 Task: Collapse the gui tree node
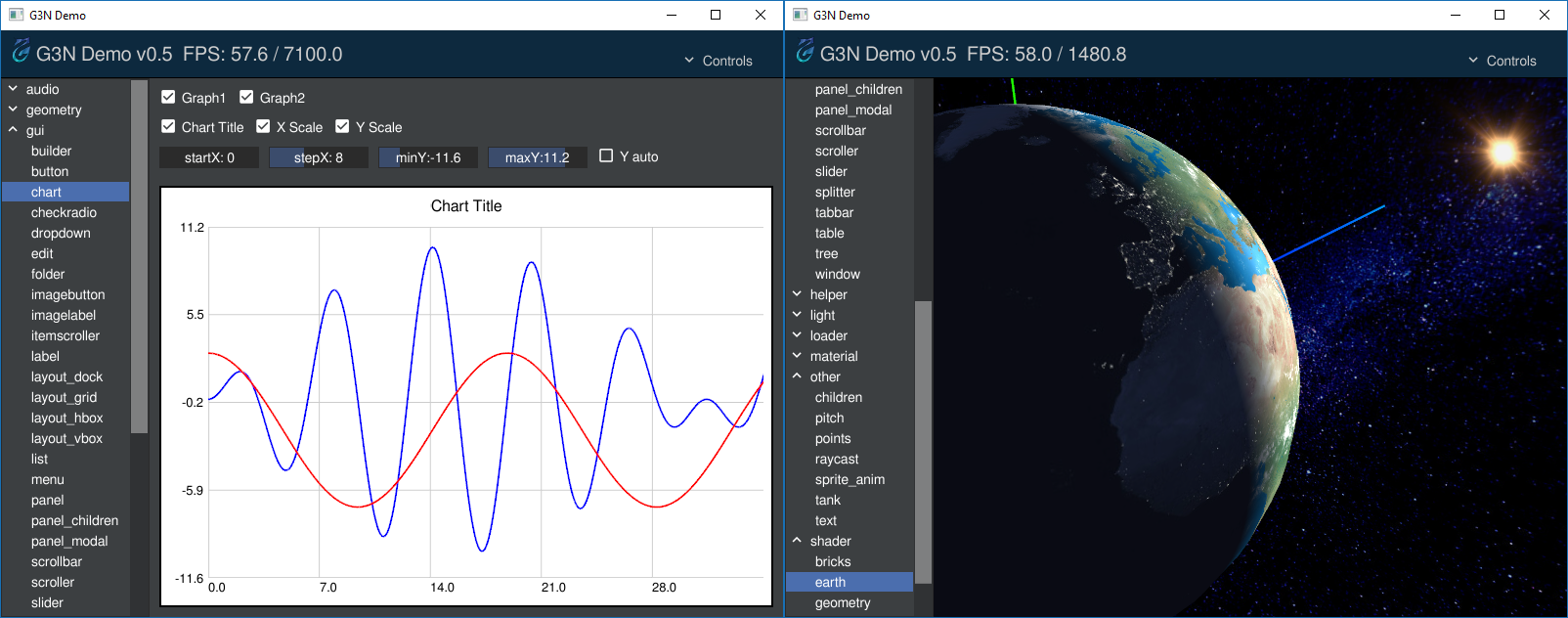(13, 130)
